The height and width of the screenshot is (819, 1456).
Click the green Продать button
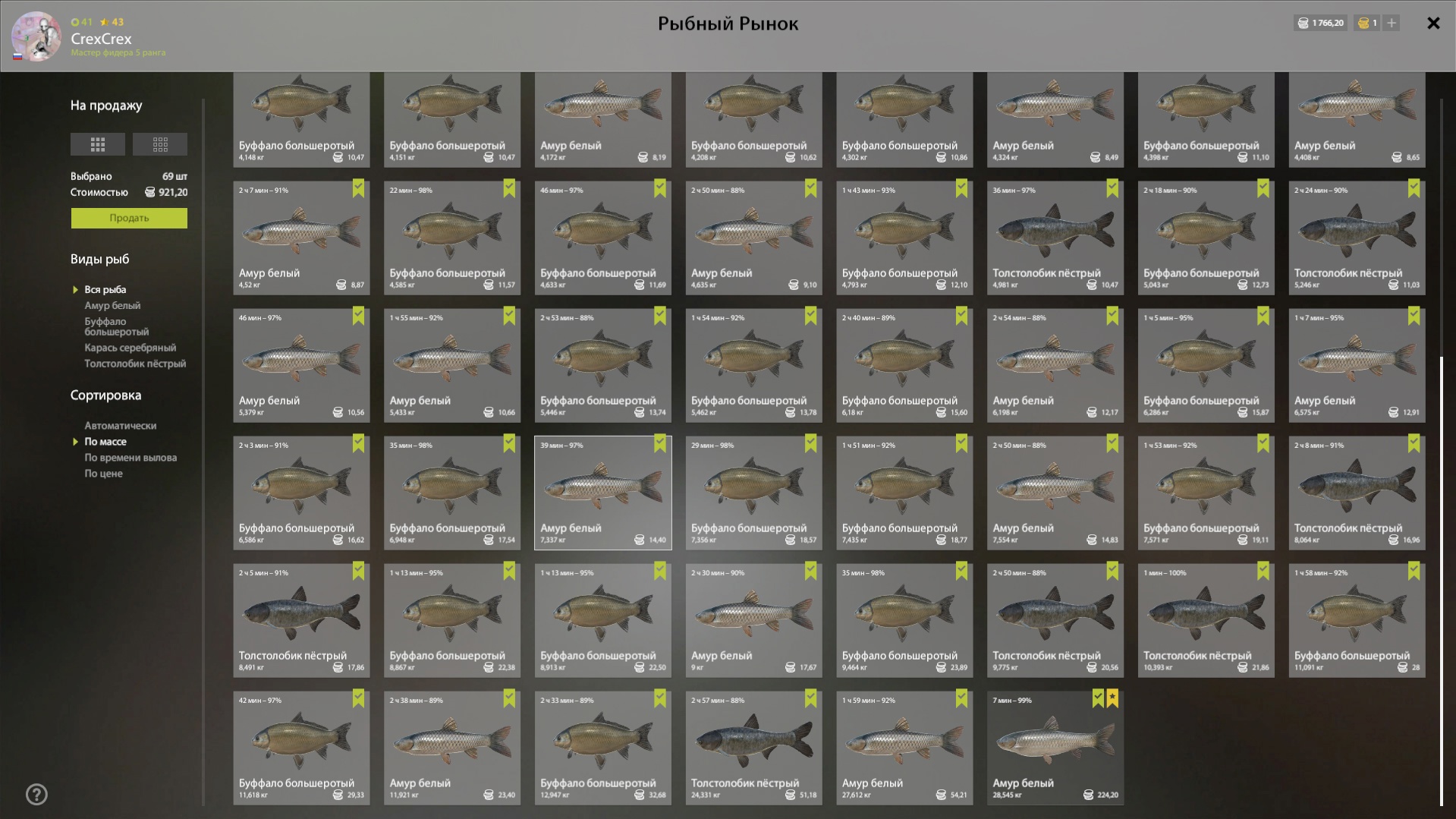click(129, 218)
